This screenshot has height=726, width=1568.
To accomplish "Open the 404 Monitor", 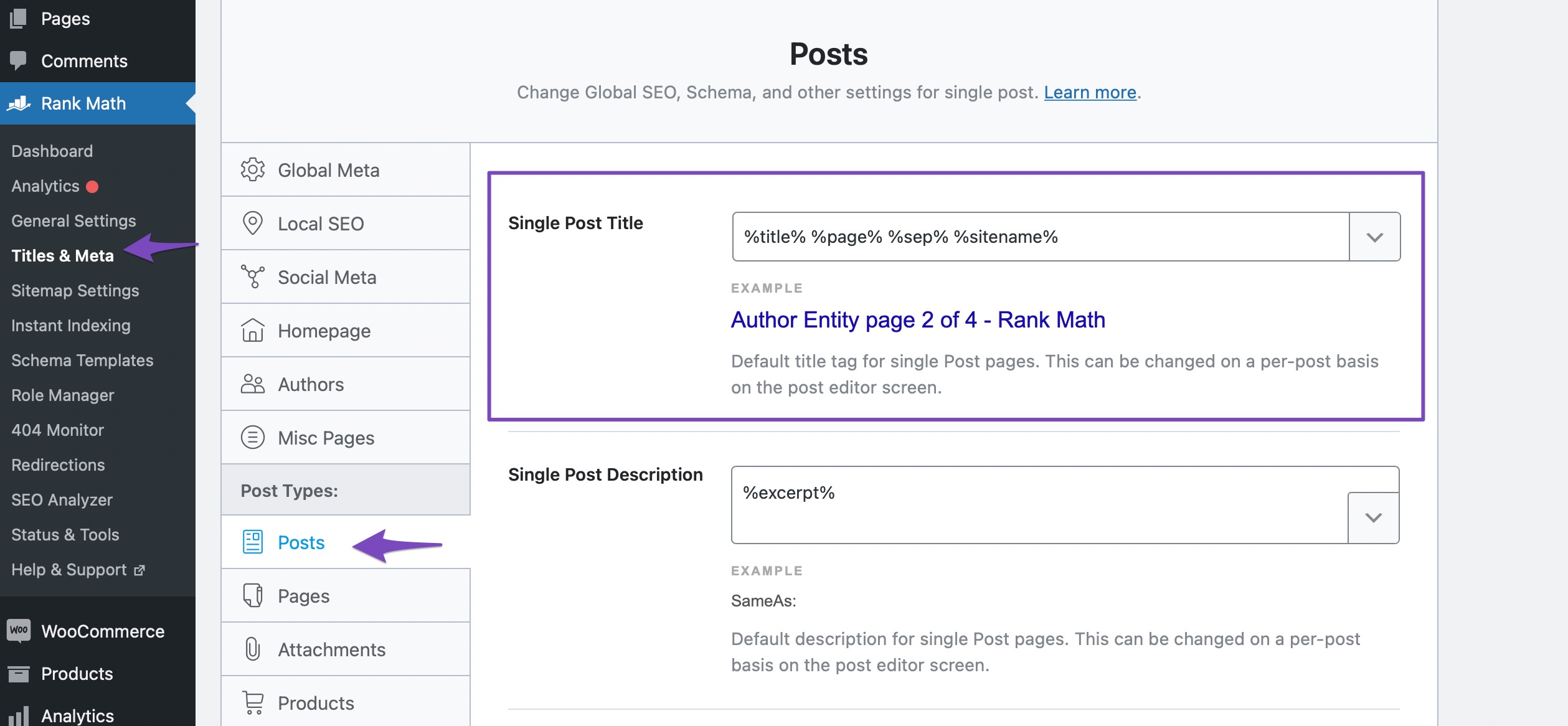I will (x=57, y=430).
